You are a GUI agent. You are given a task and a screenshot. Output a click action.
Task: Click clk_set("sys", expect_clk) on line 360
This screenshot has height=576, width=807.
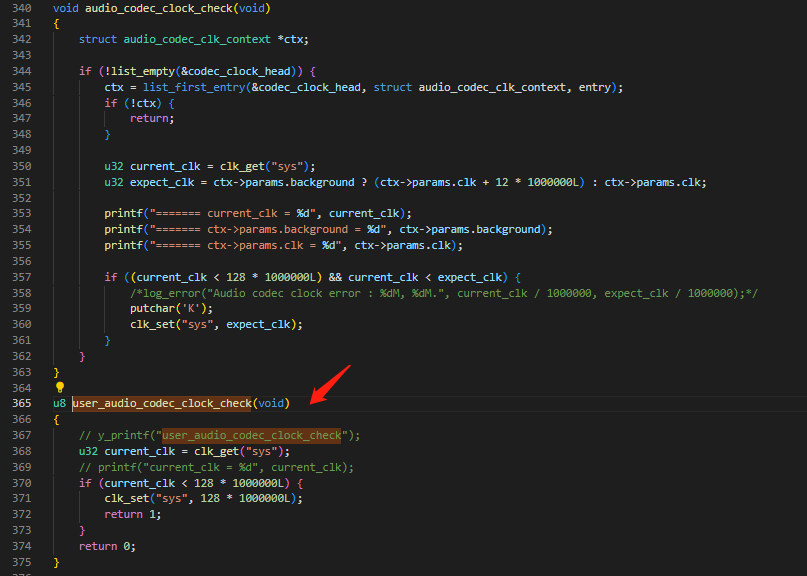click(x=216, y=324)
